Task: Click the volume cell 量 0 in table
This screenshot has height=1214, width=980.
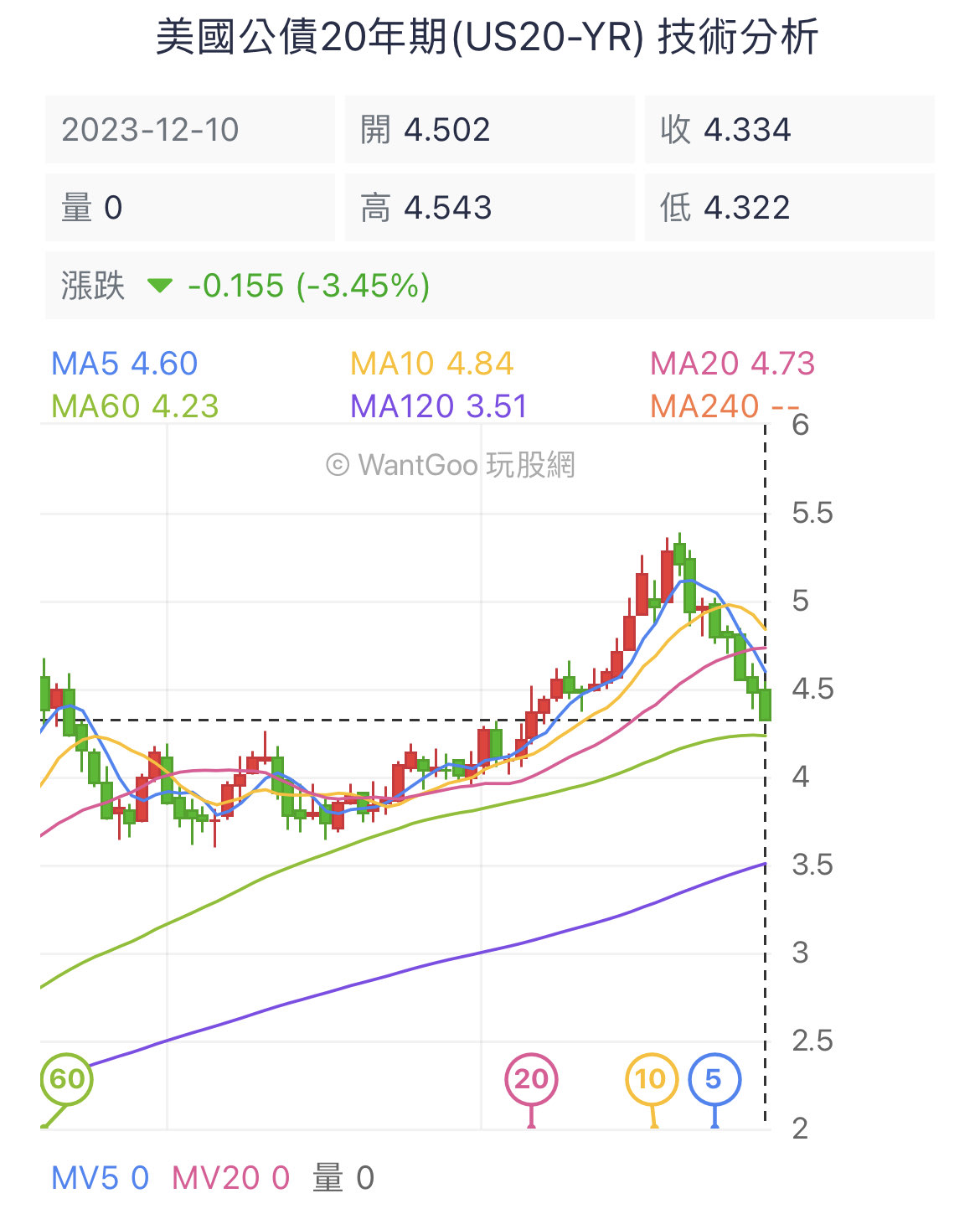Action: (190, 208)
